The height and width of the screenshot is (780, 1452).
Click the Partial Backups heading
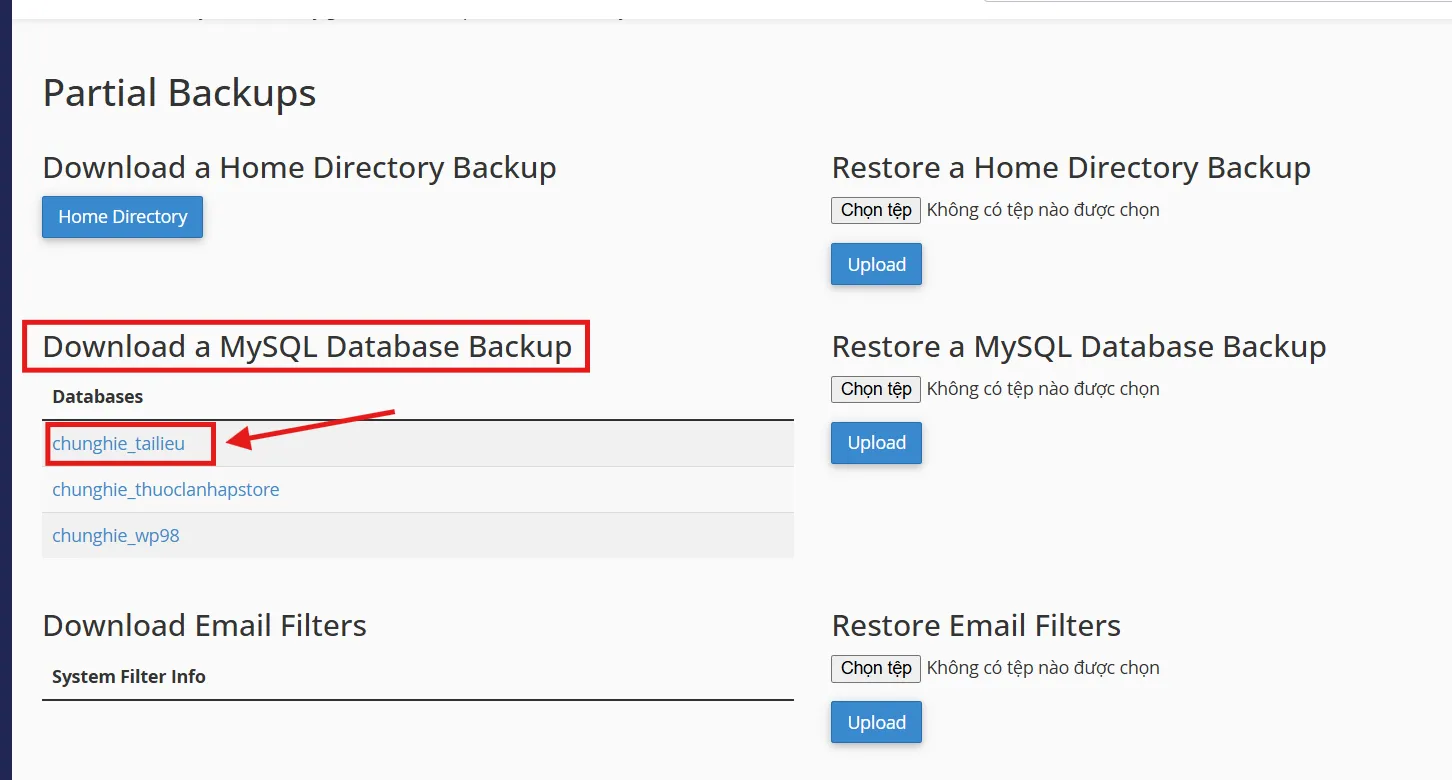(x=179, y=93)
